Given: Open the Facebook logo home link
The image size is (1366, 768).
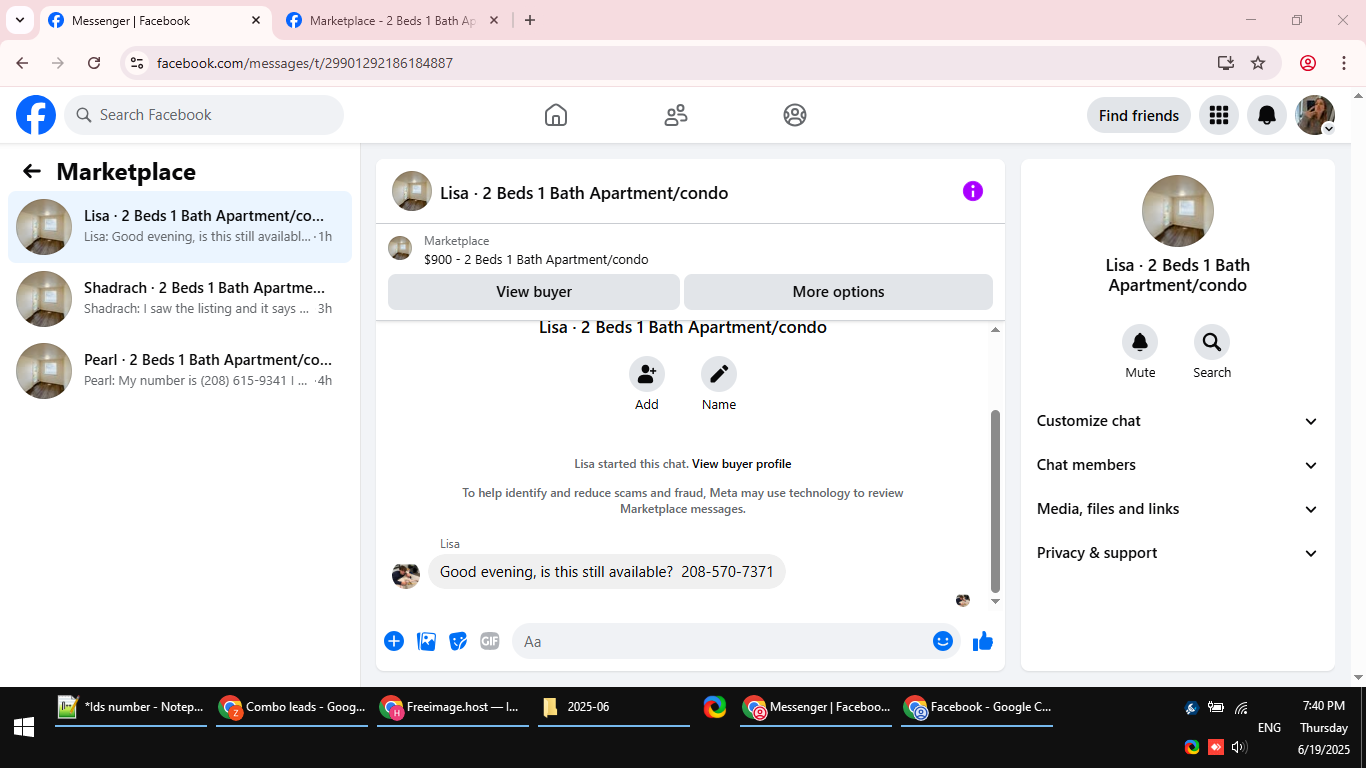Looking at the screenshot, I should [36, 115].
